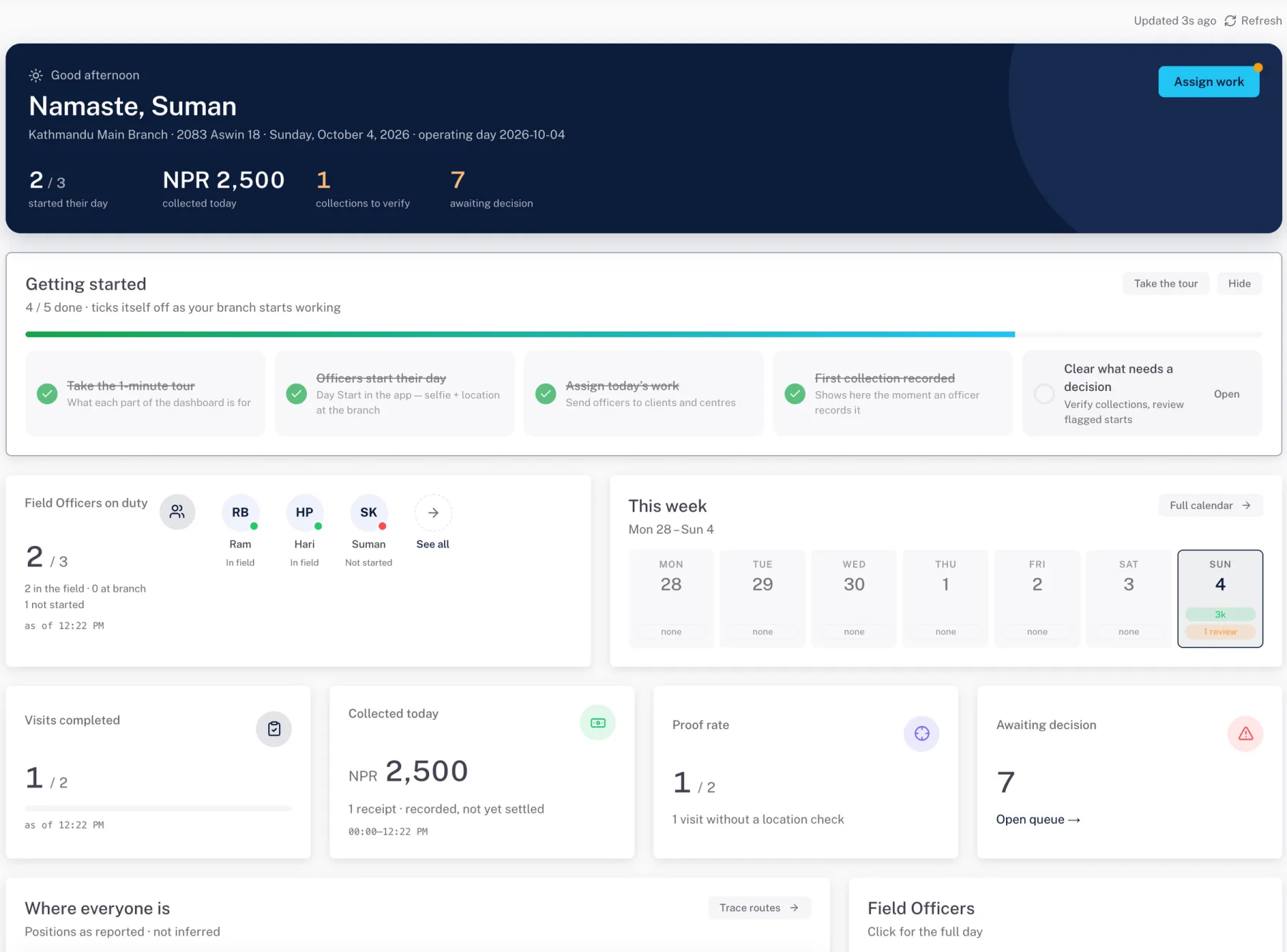This screenshot has width=1287, height=952.
Task: Open Suman's SK avatar
Action: tap(369, 512)
